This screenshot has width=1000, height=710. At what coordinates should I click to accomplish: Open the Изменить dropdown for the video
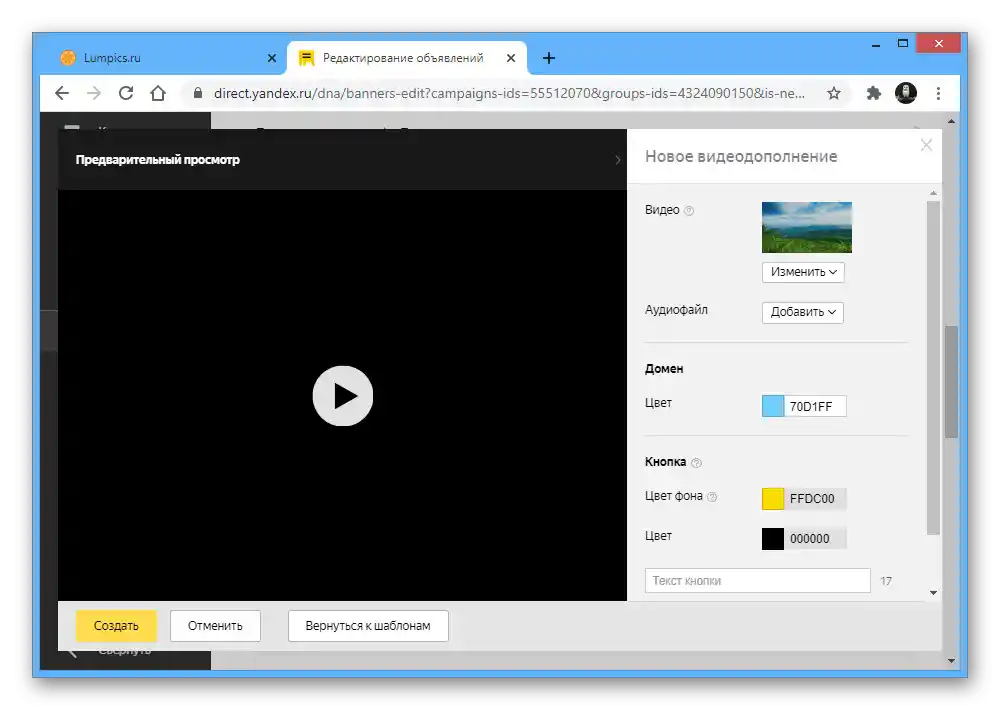tap(803, 271)
